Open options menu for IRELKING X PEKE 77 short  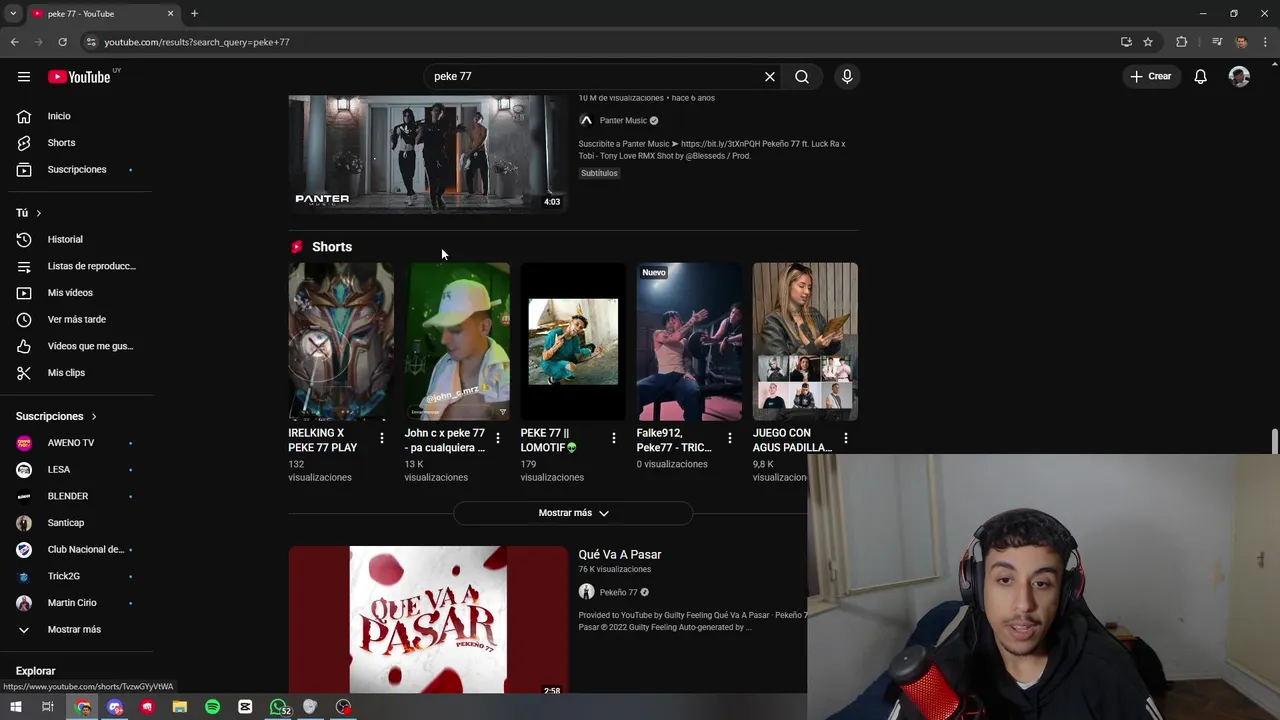click(x=382, y=438)
